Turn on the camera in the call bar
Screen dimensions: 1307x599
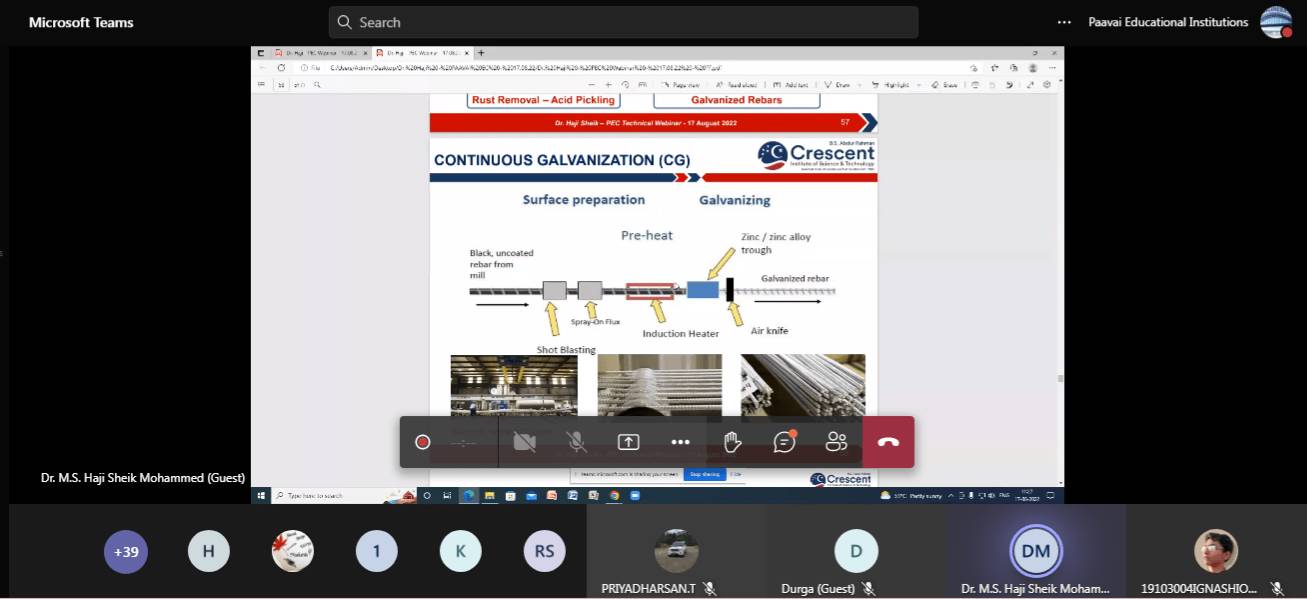(524, 442)
